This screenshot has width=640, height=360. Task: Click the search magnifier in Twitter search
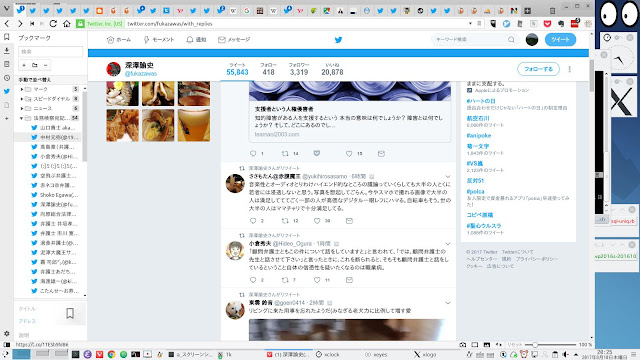[x=511, y=40]
